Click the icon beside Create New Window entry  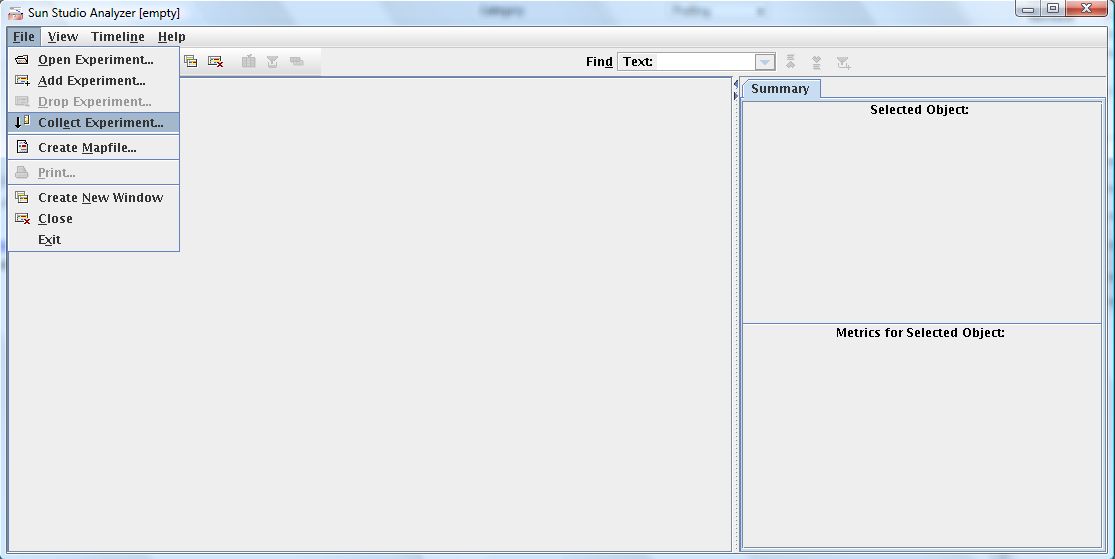tap(22, 197)
